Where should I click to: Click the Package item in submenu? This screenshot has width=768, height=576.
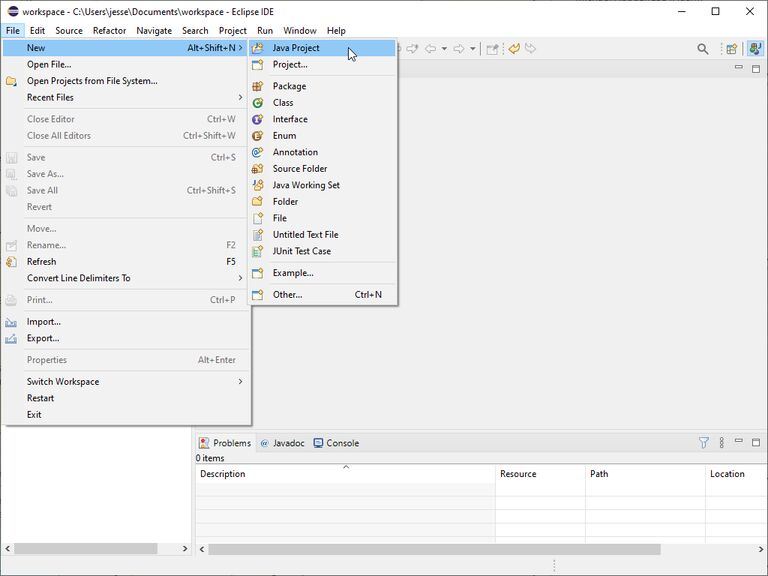coord(289,86)
